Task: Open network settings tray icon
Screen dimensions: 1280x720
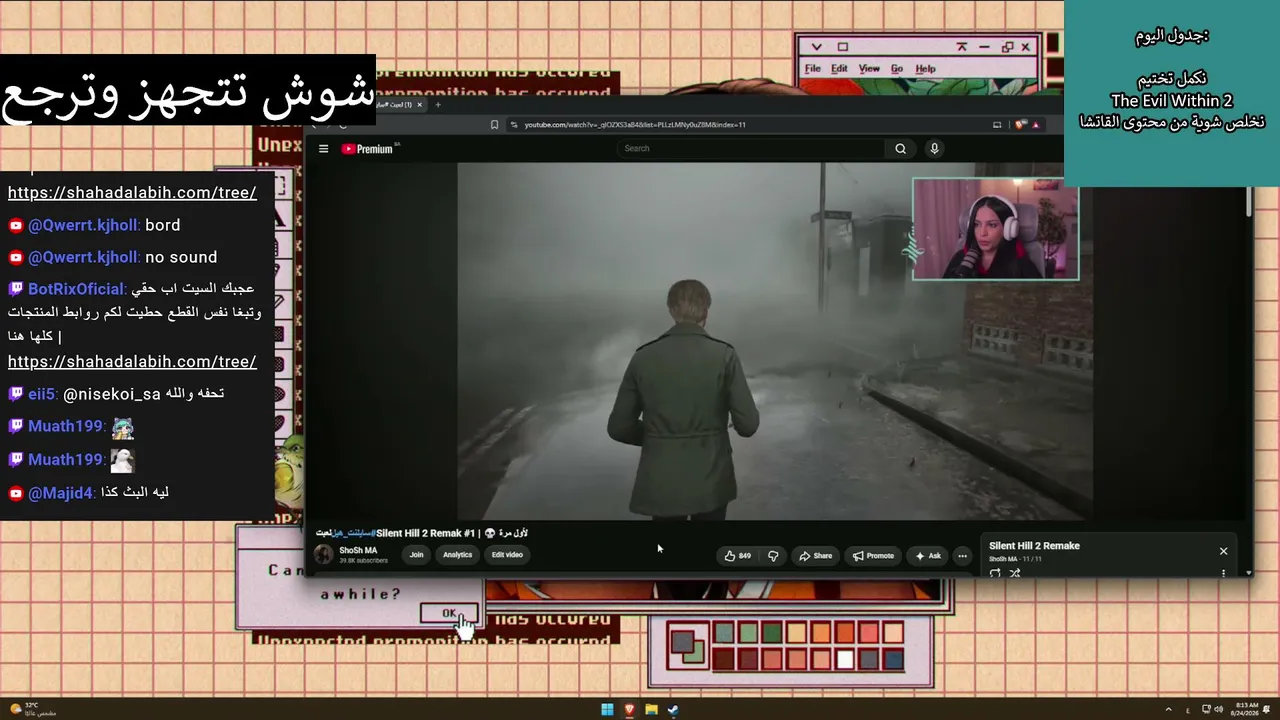Action: (x=1205, y=710)
